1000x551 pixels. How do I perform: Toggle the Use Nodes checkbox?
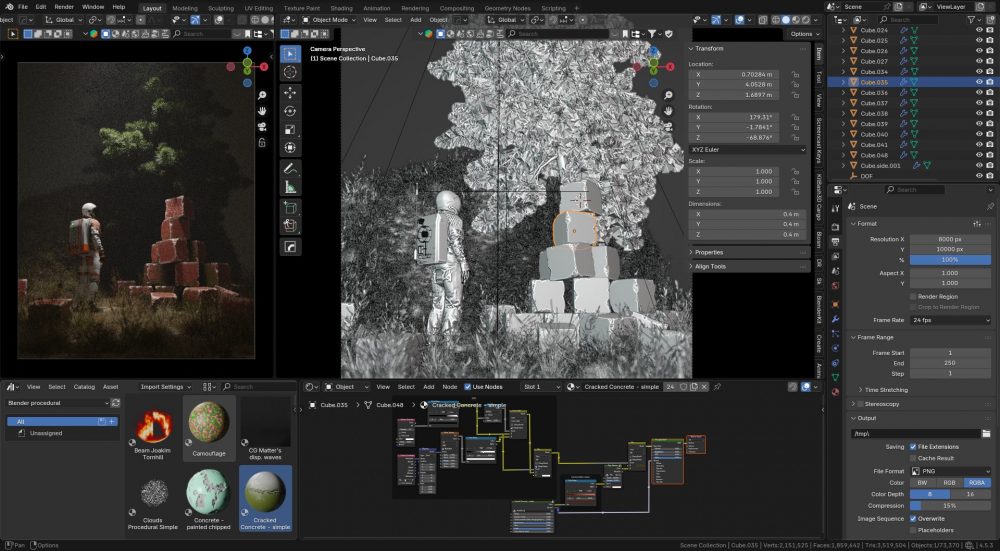click(467, 386)
